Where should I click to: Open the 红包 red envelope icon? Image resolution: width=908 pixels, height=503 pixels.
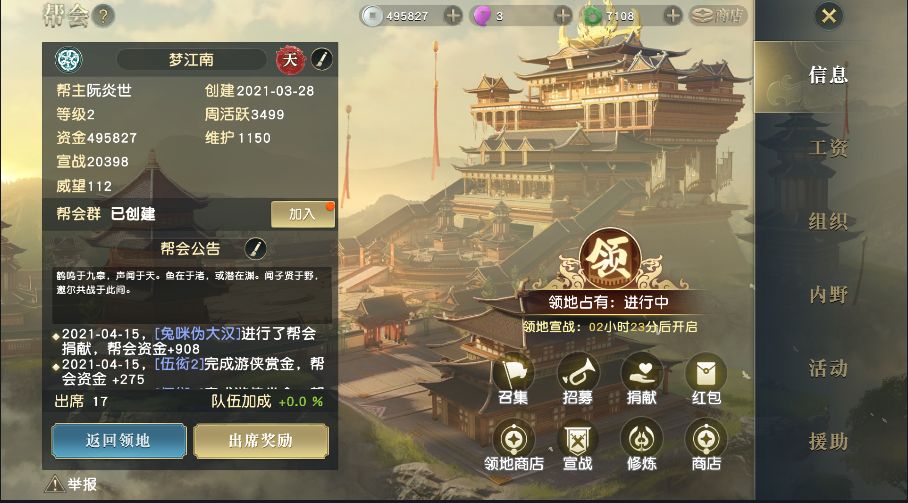(x=706, y=373)
